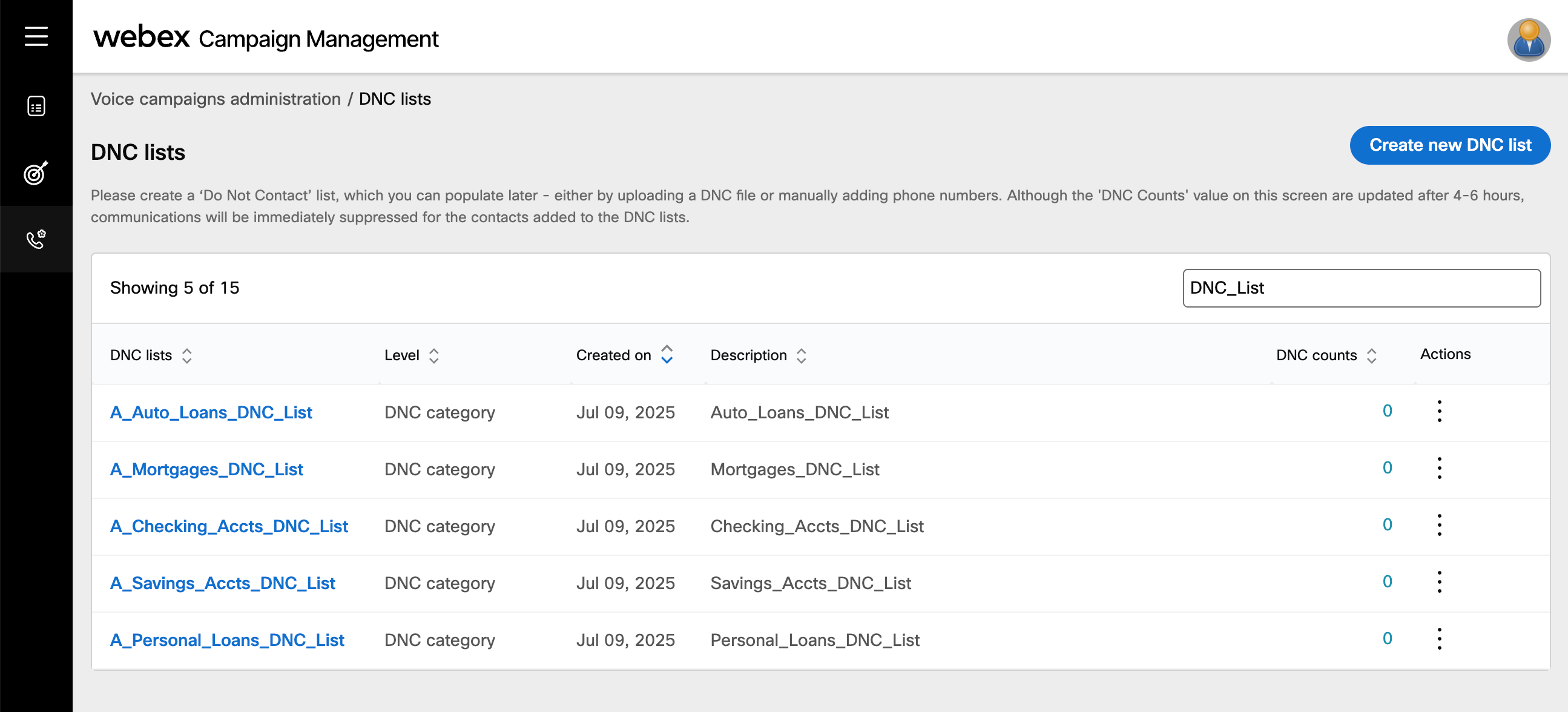Open actions menu for A_Checking_Accts_DNC_List
1568x712 pixels.
click(1439, 525)
